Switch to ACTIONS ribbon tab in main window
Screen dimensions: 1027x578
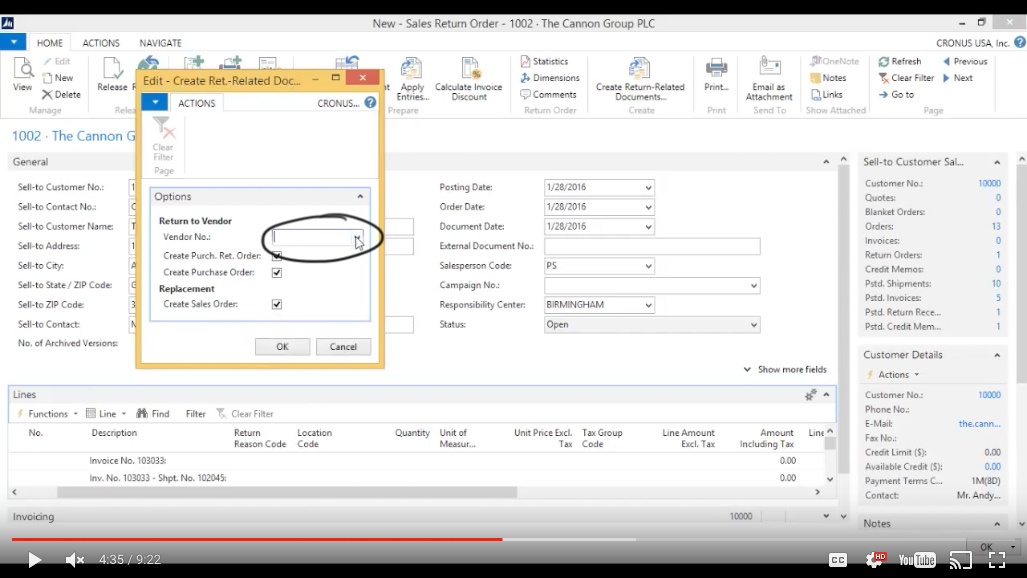coord(101,43)
